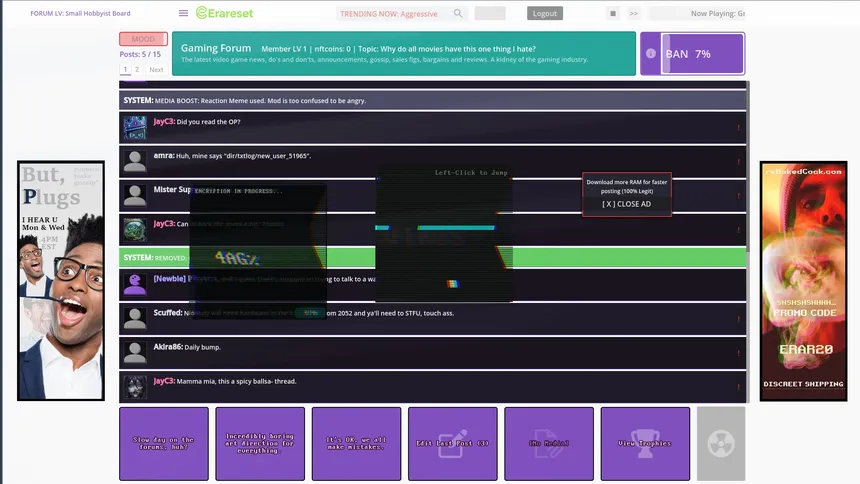Report the Scuffed post via exclamation icon
This screenshot has height=484, width=860.
tap(738, 319)
